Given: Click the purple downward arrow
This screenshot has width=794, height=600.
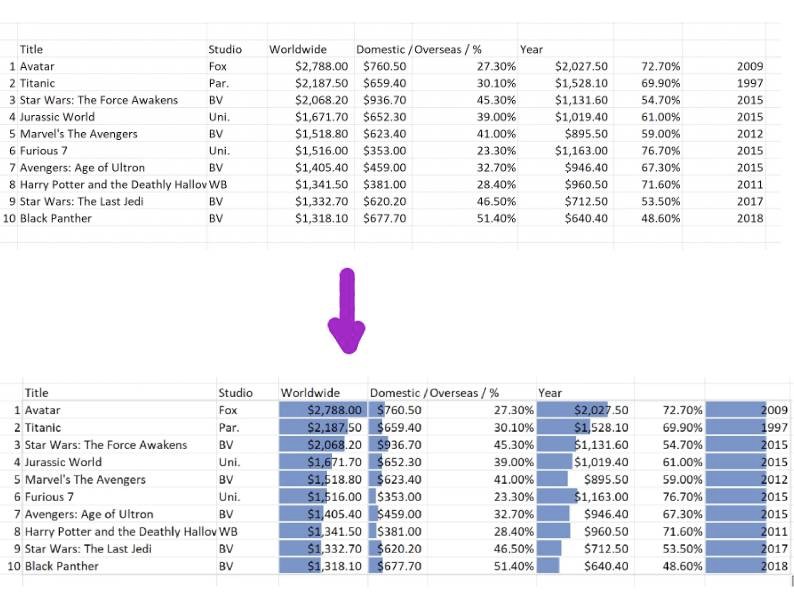Looking at the screenshot, I should coord(346,312).
